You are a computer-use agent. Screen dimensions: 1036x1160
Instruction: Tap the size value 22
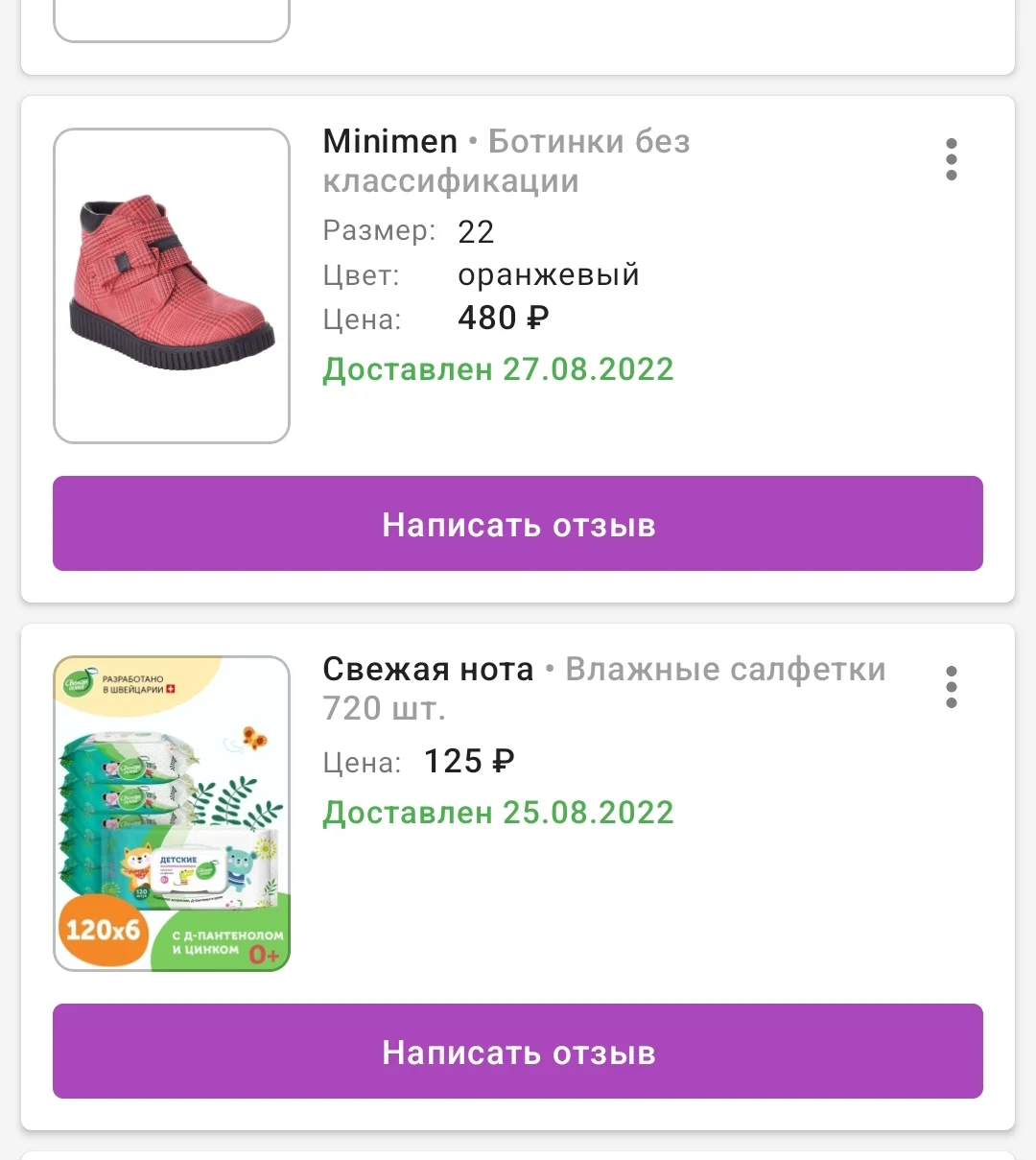click(476, 231)
